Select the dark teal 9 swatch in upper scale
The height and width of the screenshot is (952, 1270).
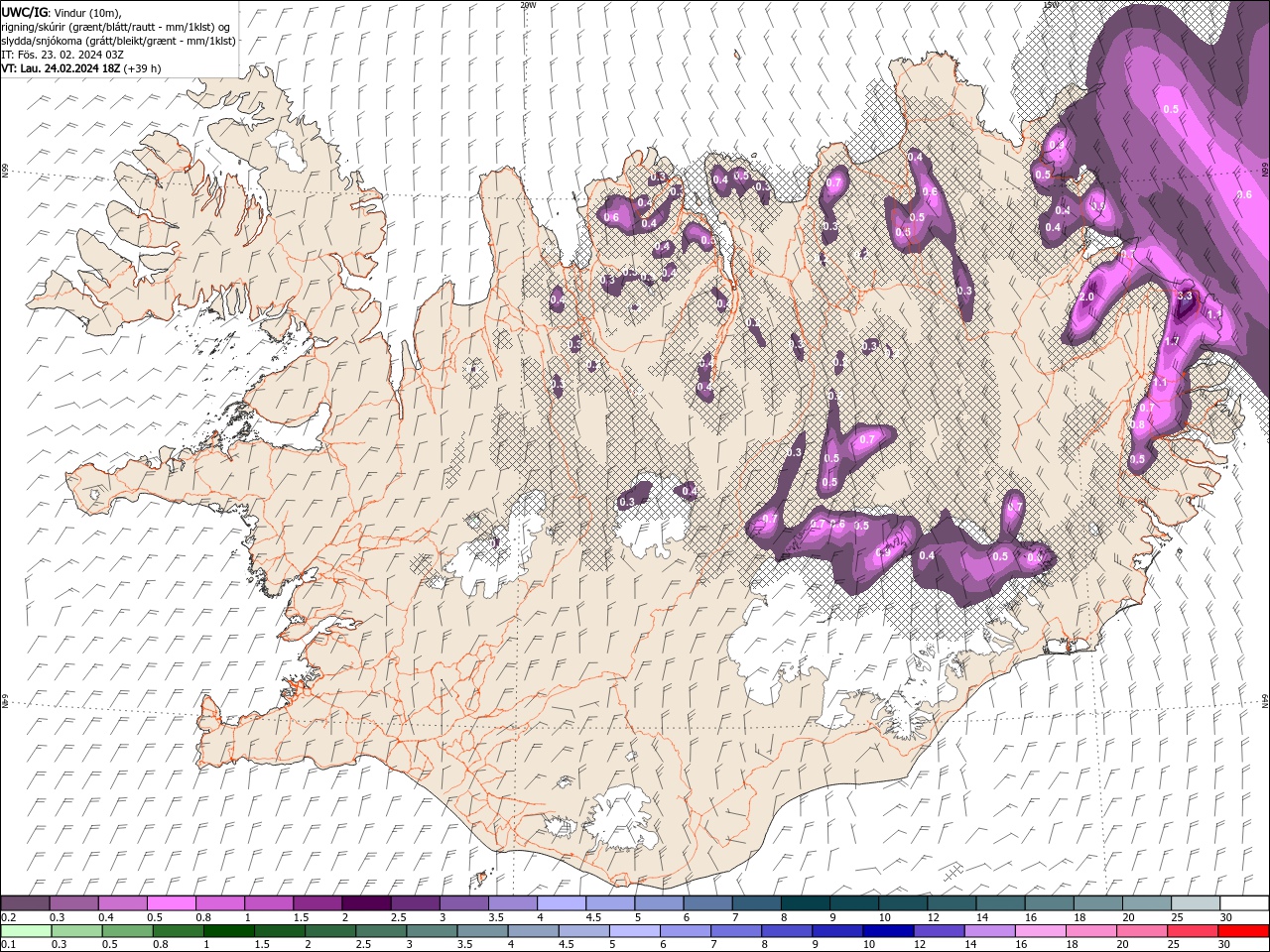pyautogui.click(x=852, y=903)
